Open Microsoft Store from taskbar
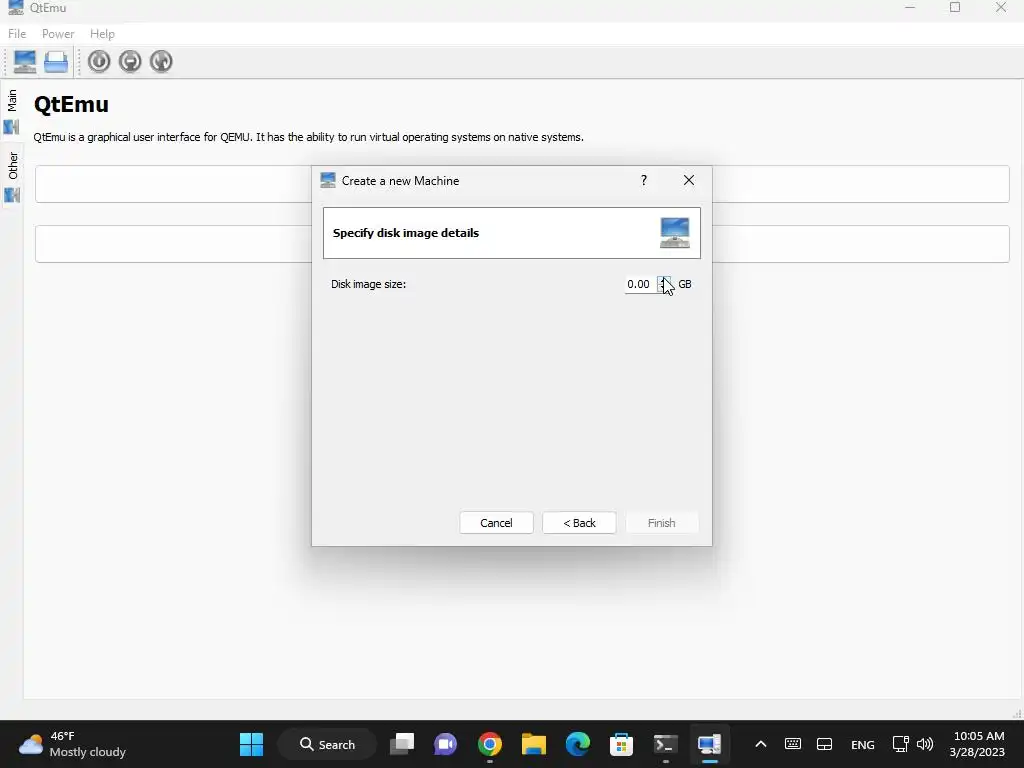1024x768 pixels. 621,744
